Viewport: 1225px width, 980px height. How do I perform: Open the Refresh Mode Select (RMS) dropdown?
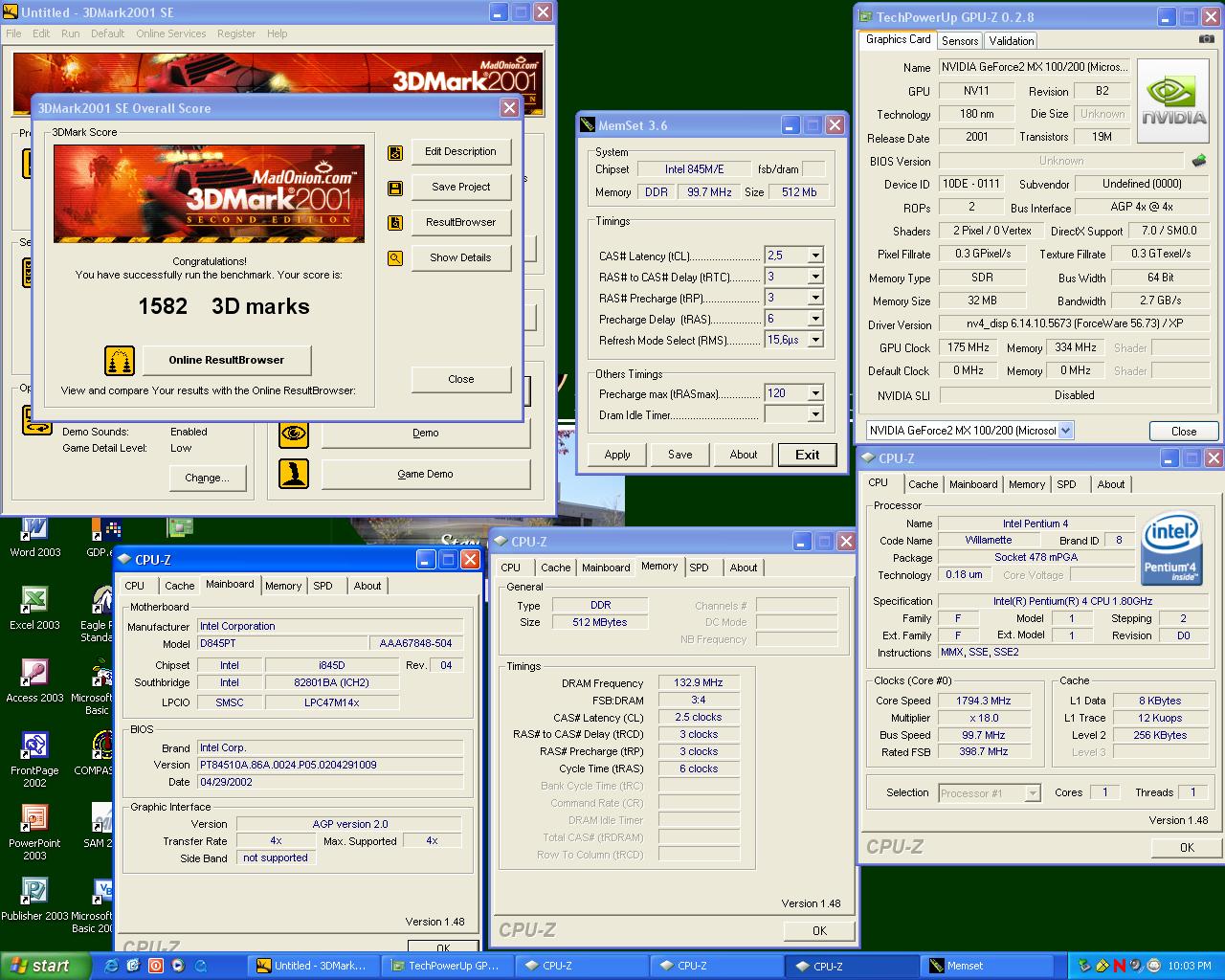pos(815,340)
